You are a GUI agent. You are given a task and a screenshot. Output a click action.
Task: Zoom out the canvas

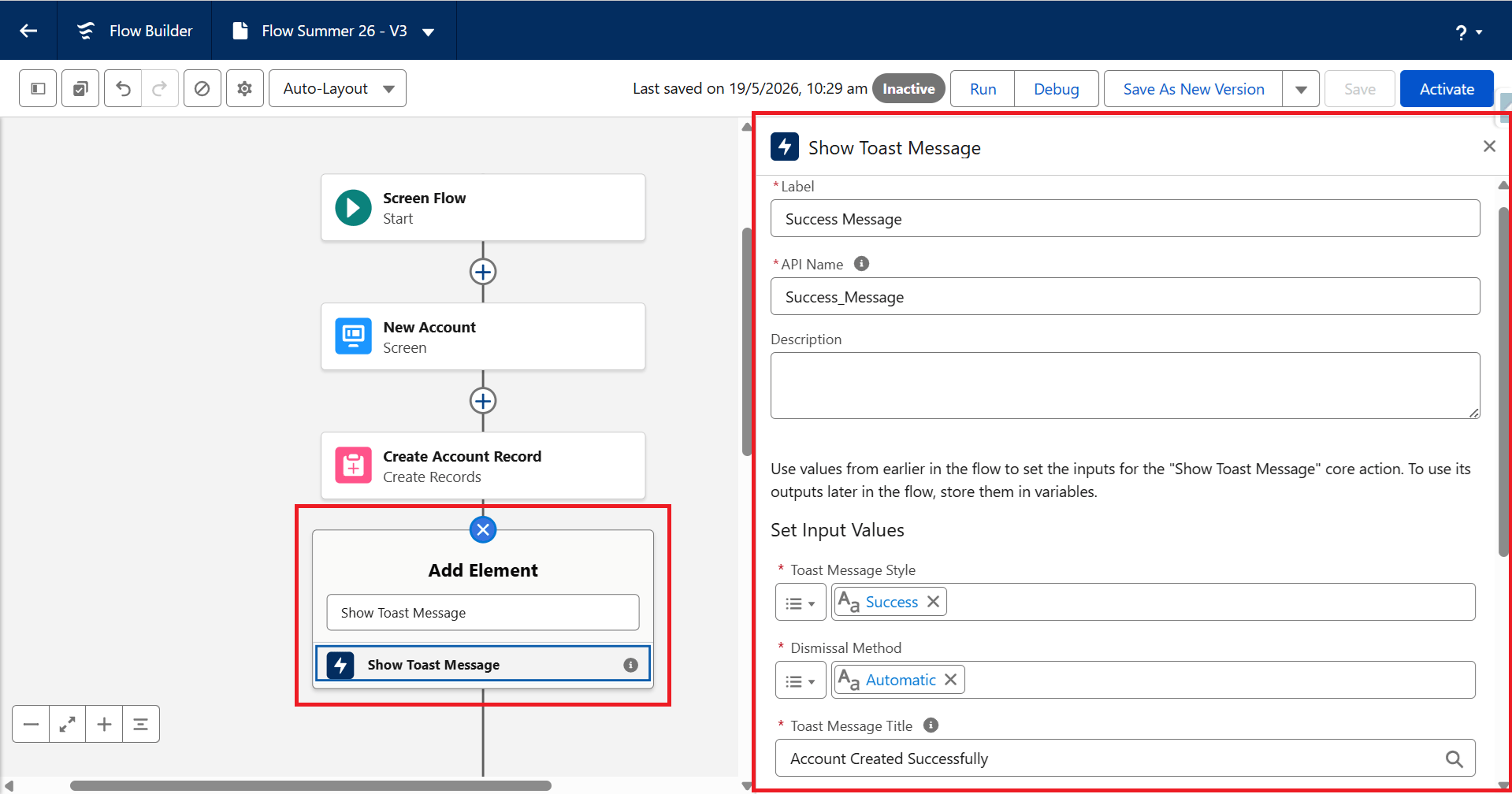tap(31, 724)
